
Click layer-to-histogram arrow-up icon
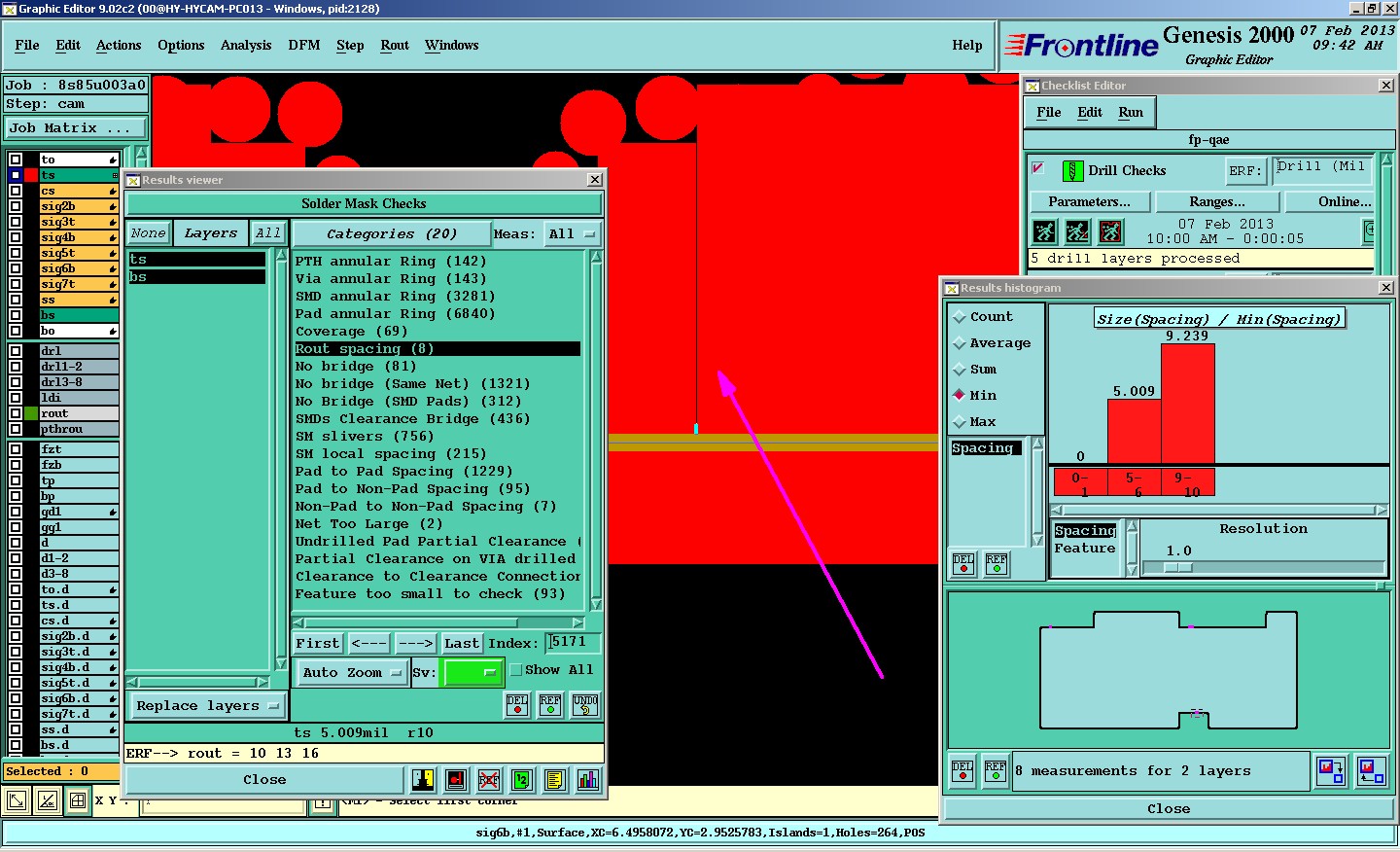(1372, 771)
